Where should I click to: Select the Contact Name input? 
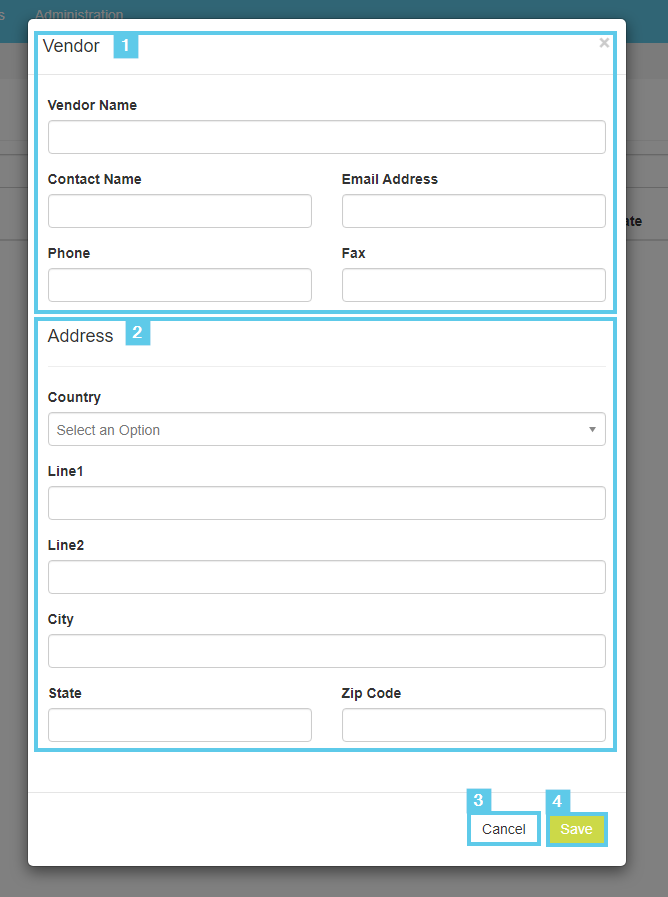180,211
